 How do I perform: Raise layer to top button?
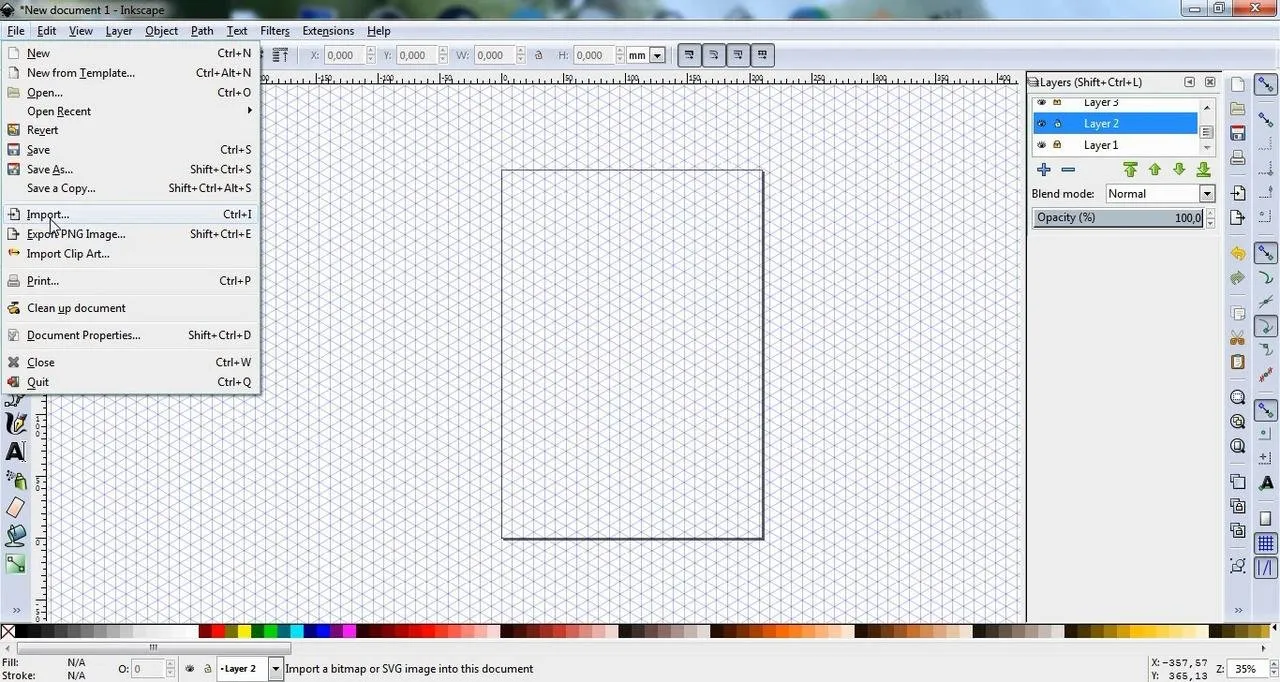point(1130,170)
